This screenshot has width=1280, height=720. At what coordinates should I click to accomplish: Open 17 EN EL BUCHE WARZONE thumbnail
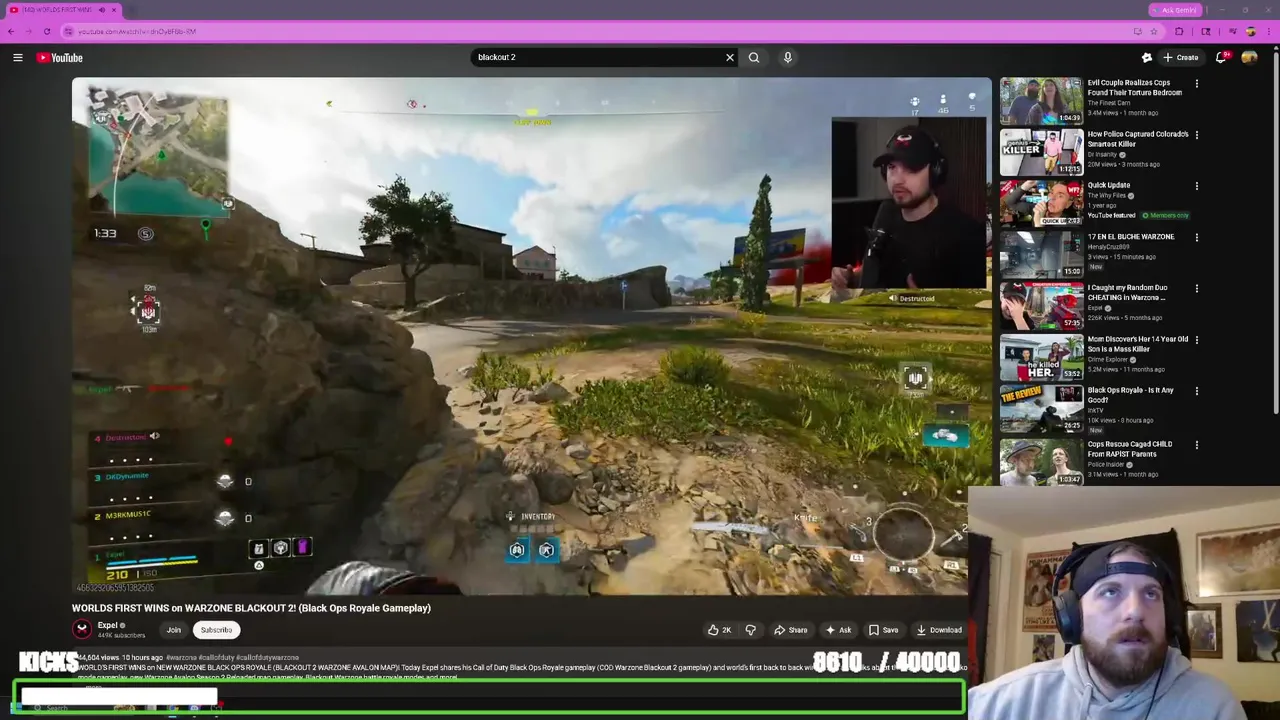pyautogui.click(x=1041, y=254)
